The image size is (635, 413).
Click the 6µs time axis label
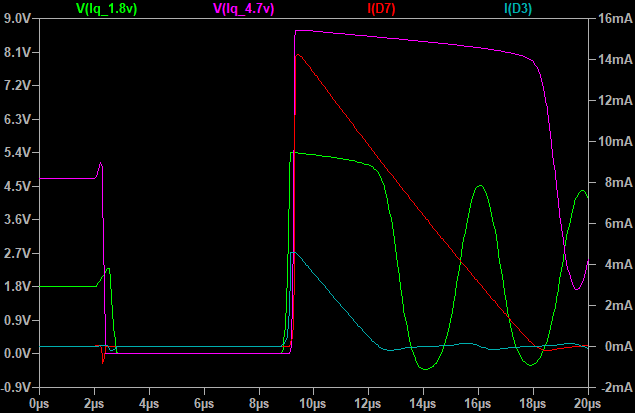click(204, 404)
